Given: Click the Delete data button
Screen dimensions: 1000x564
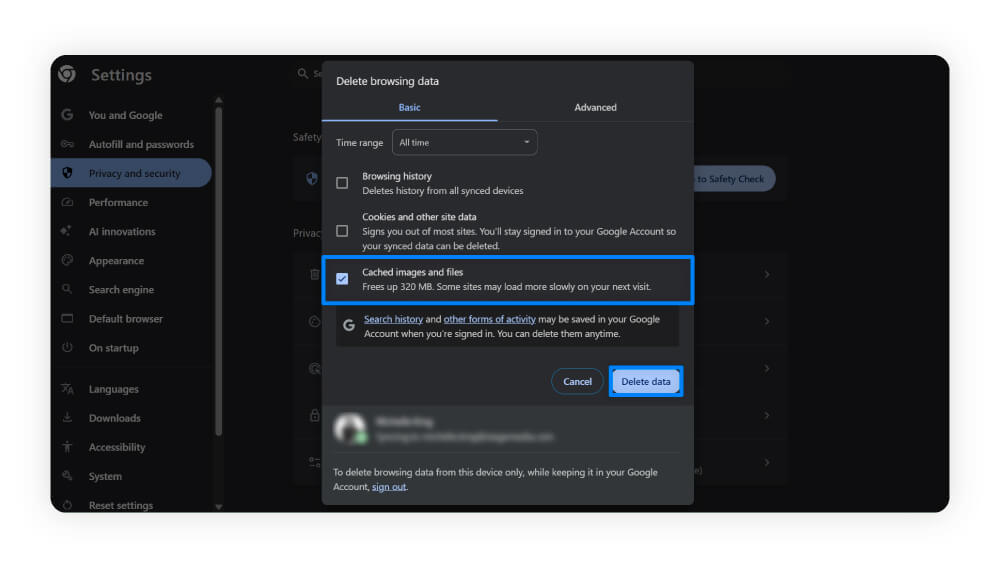Looking at the screenshot, I should [x=645, y=382].
